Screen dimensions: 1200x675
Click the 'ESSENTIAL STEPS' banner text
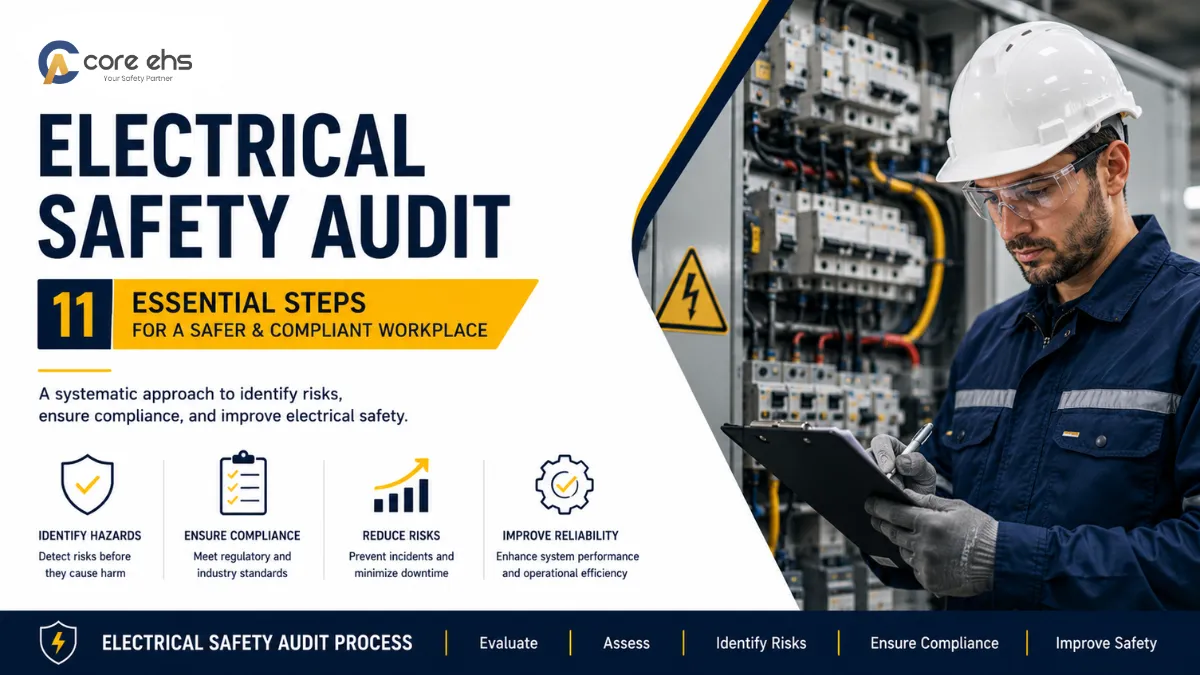click(x=249, y=301)
